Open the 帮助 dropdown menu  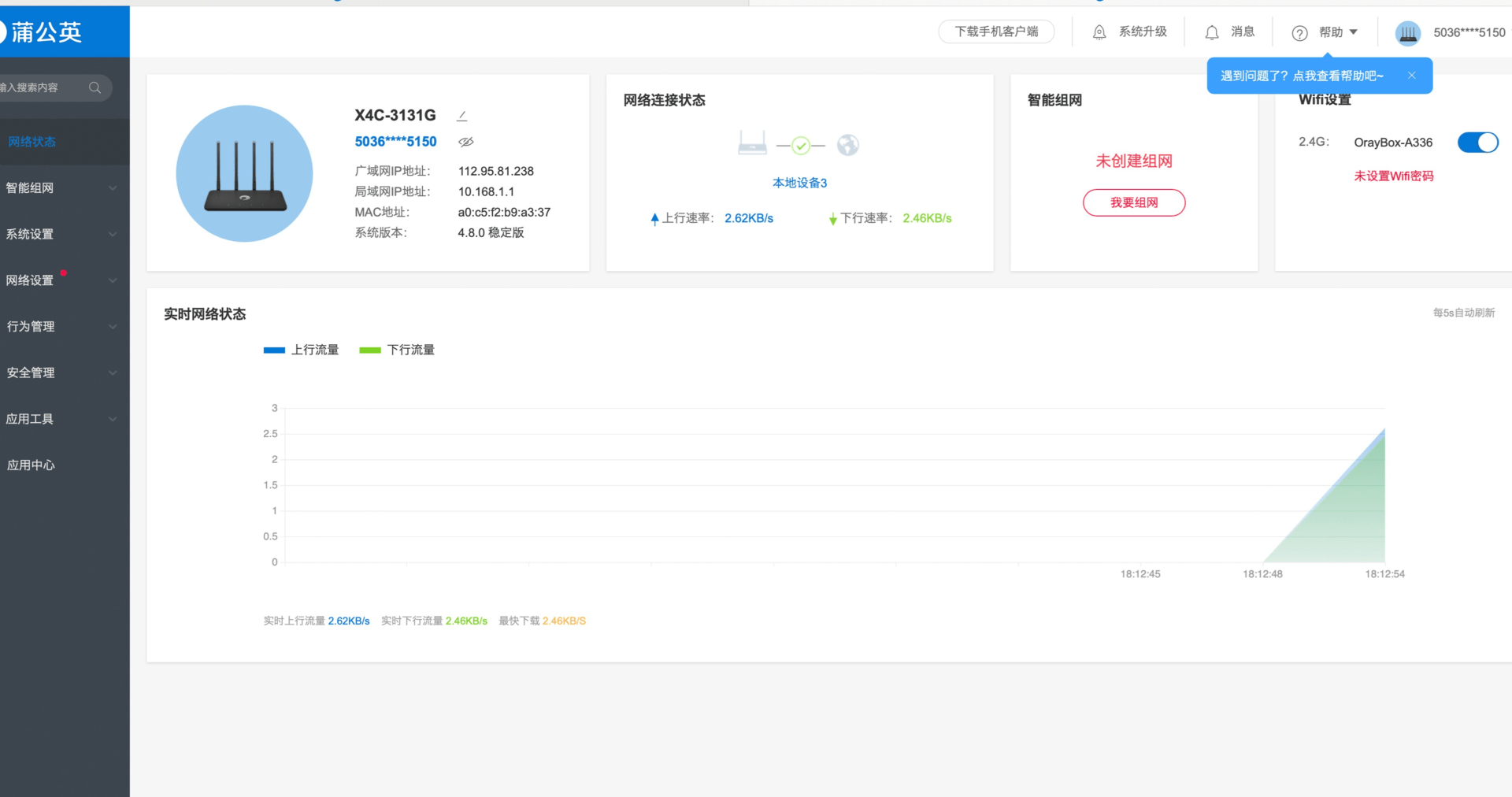click(1337, 32)
